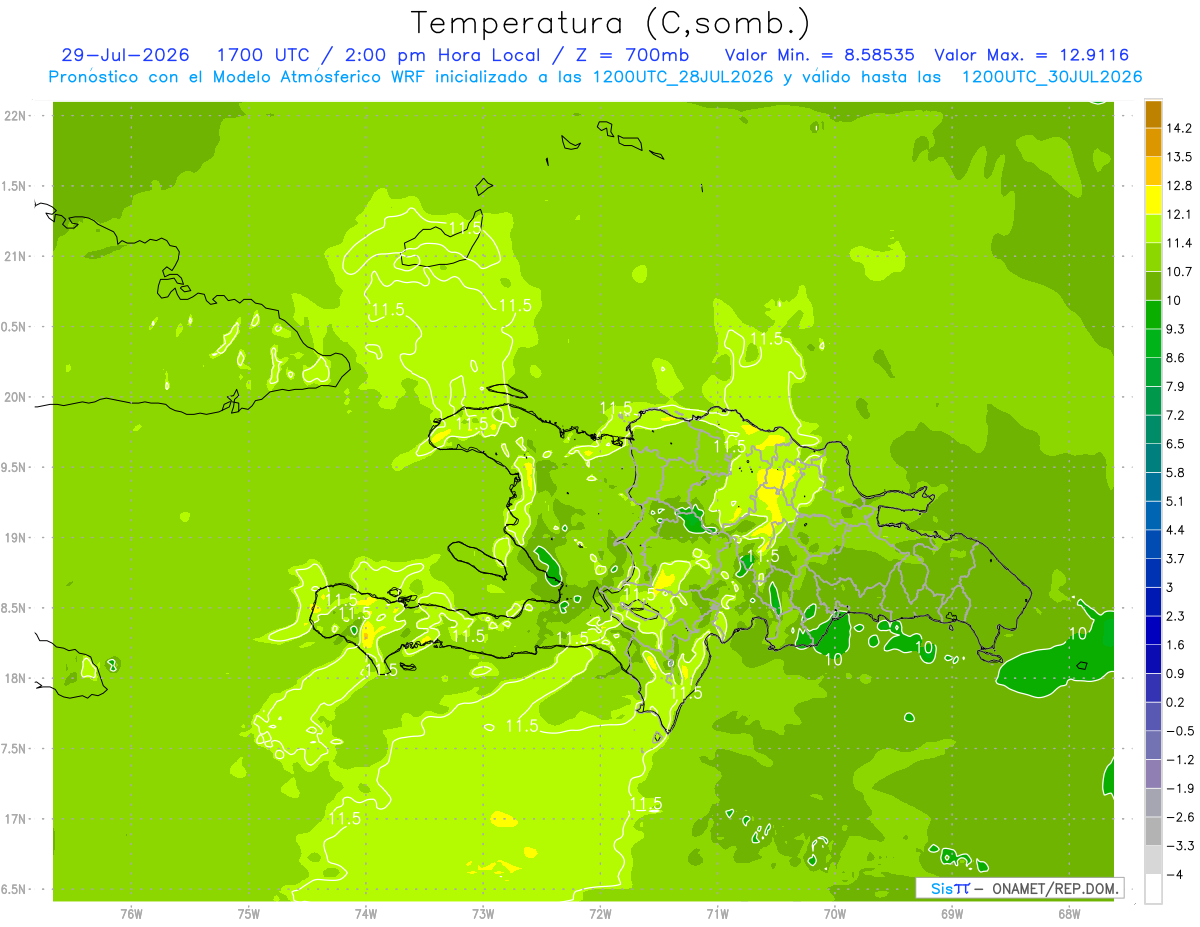Click the "2.3" color scale value
1200x927 pixels.
coord(1177,616)
